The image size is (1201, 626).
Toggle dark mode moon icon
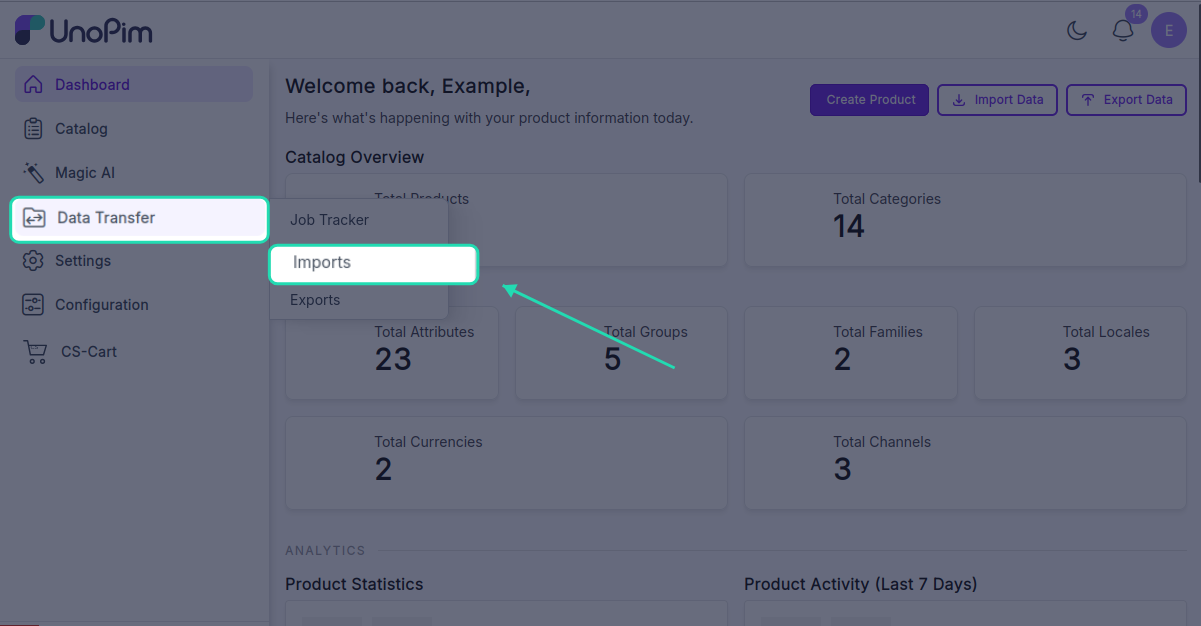coord(1077,31)
